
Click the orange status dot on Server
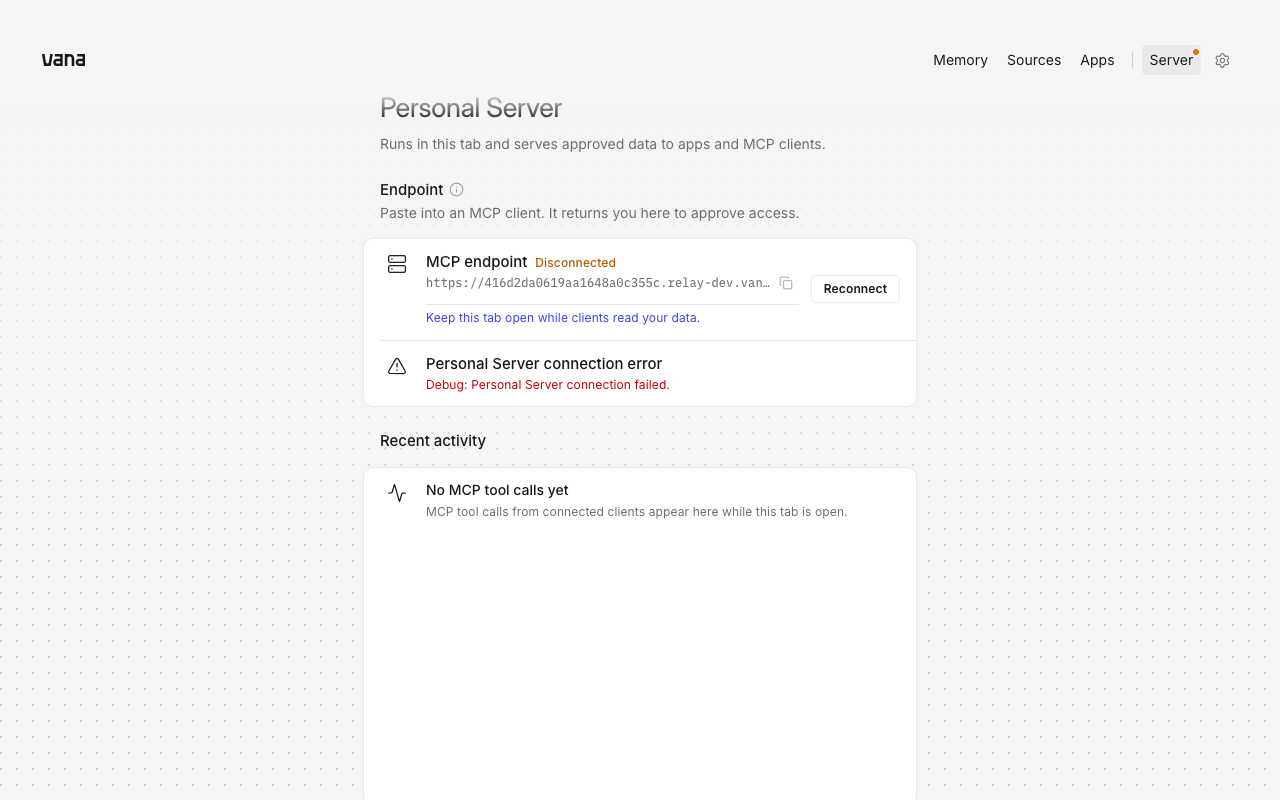(x=1195, y=52)
